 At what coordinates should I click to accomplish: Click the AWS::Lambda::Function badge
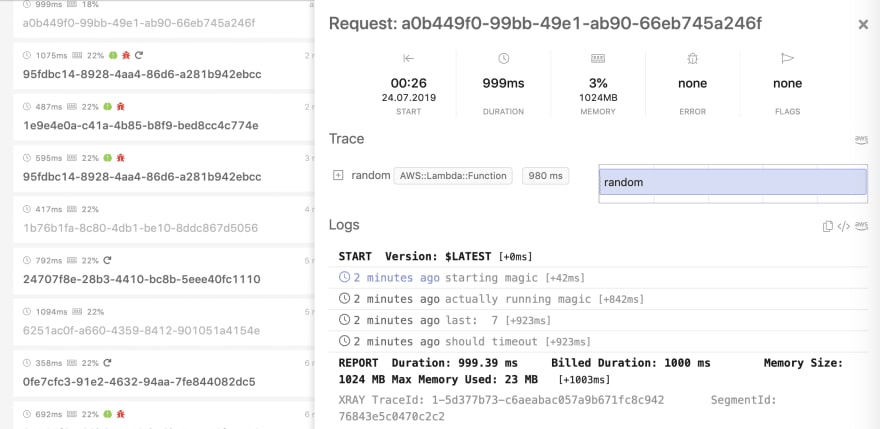pyautogui.click(x=453, y=176)
